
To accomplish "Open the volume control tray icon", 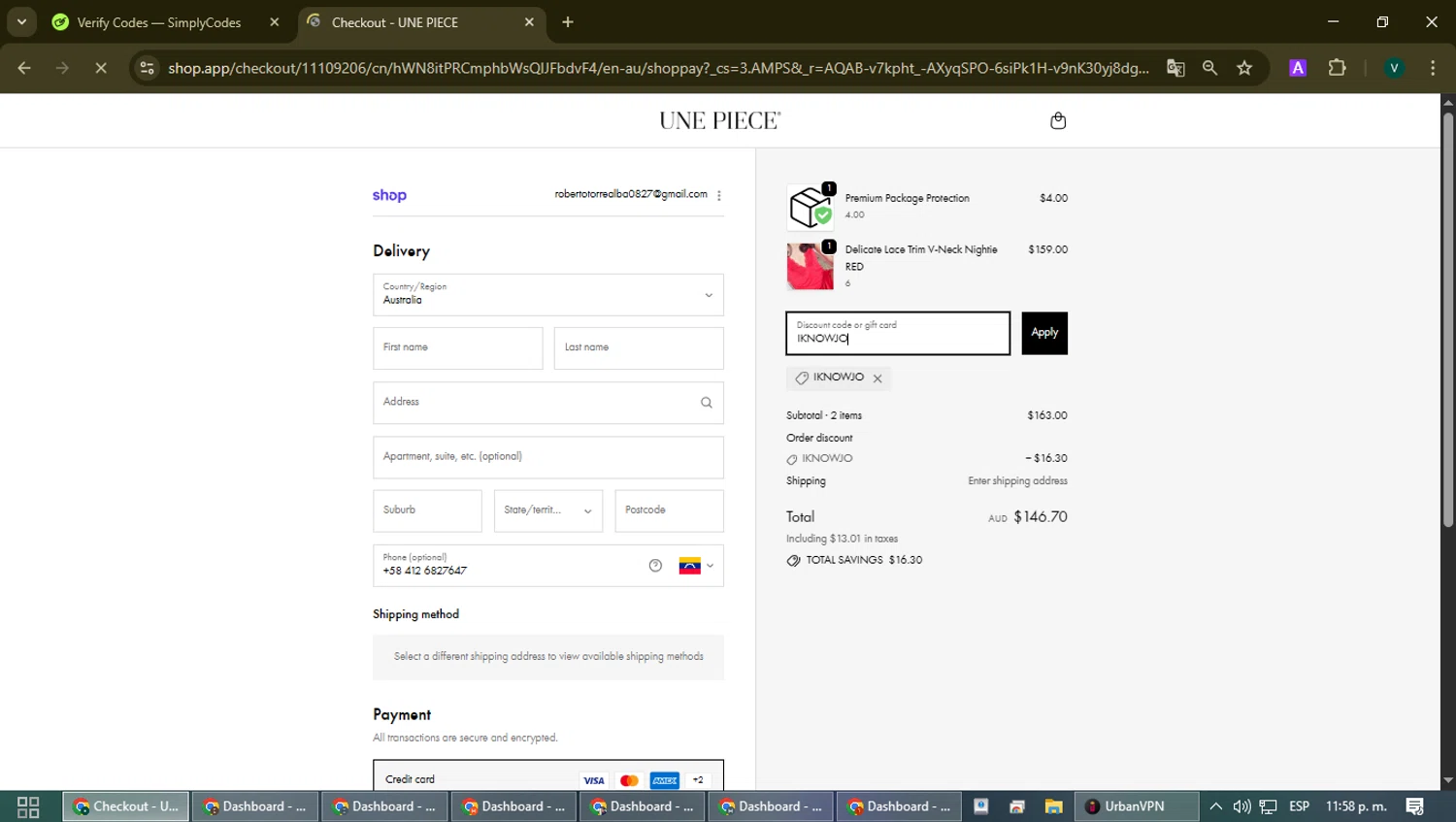I will click(x=1241, y=806).
